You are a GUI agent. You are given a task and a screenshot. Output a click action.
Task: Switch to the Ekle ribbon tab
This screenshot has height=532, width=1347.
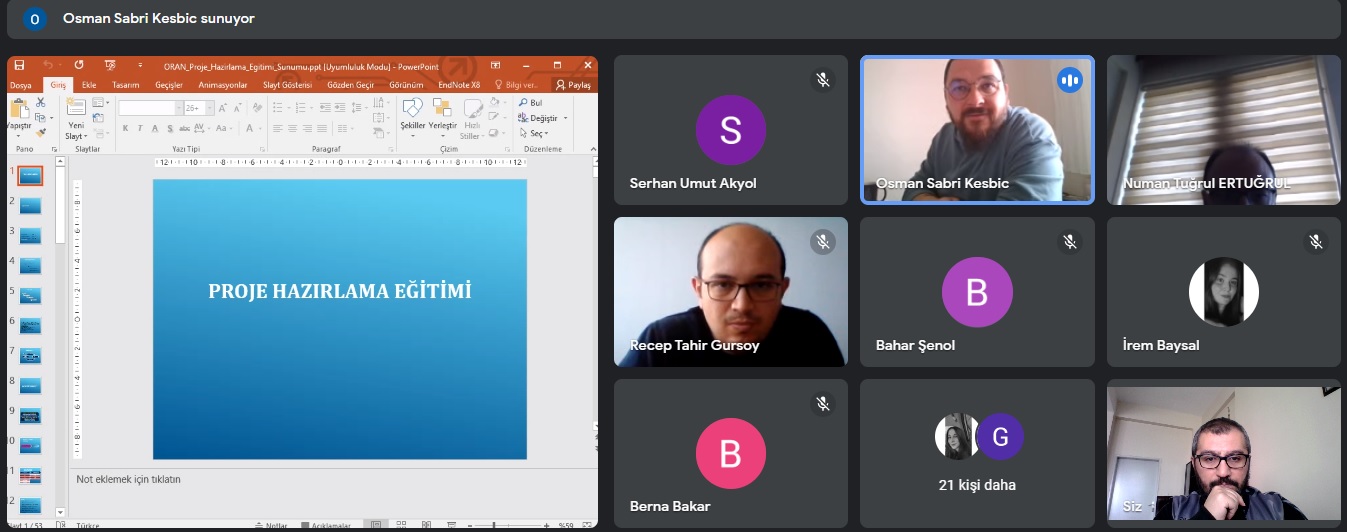tap(89, 85)
